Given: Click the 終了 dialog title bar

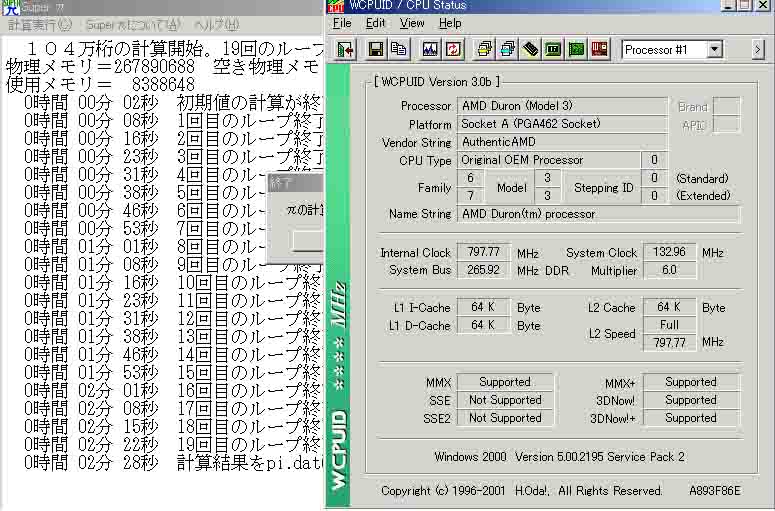Looking at the screenshot, I should [295, 182].
